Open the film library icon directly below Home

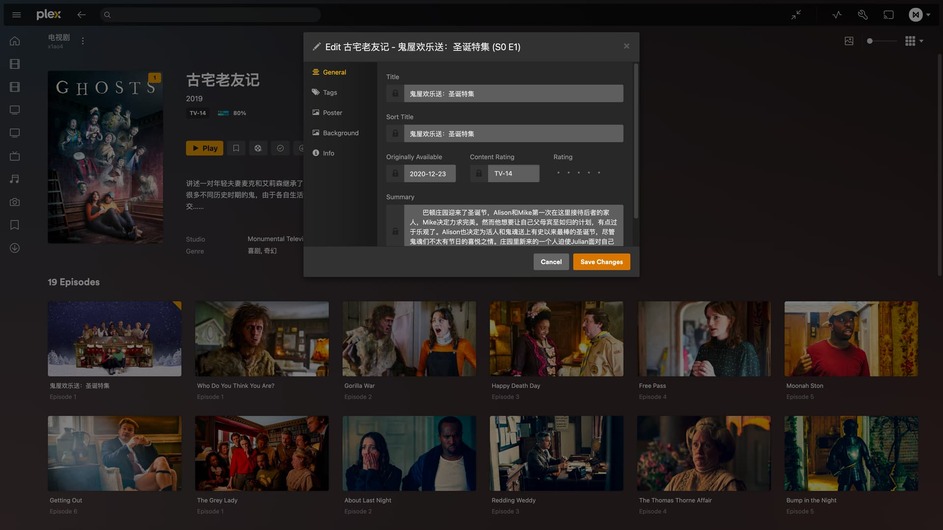(x=15, y=64)
